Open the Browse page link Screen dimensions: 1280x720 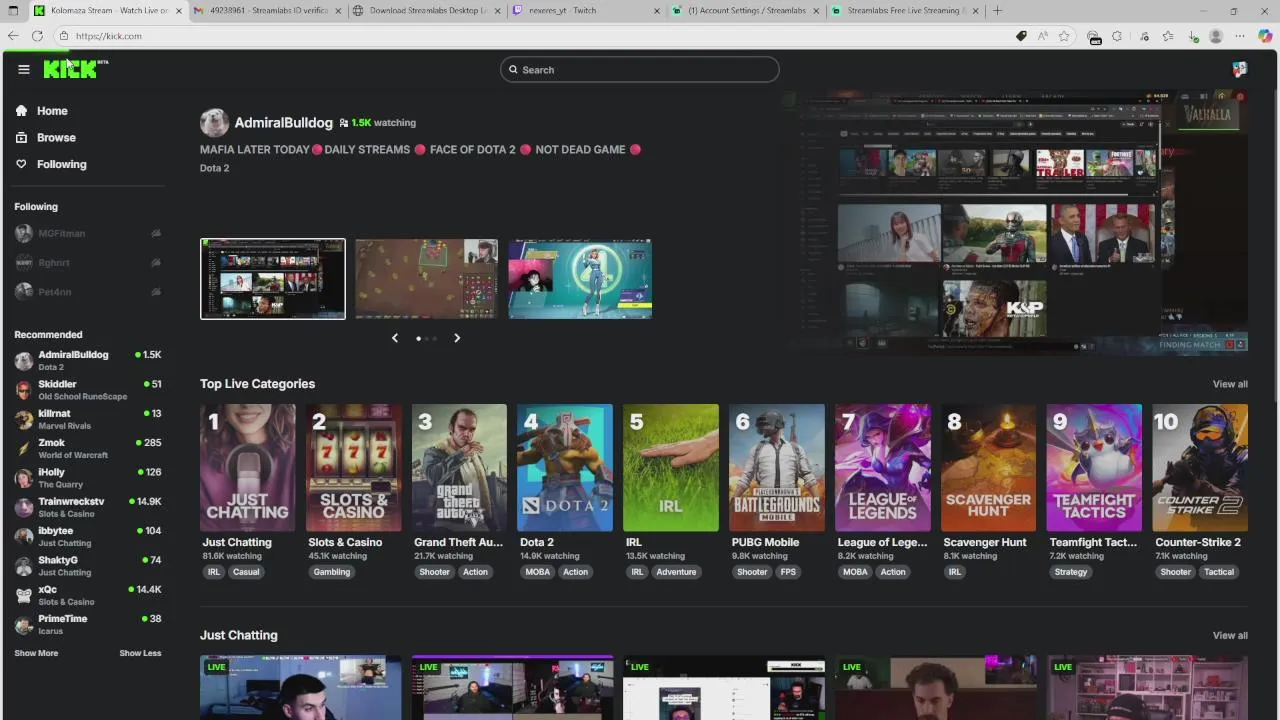(x=56, y=138)
